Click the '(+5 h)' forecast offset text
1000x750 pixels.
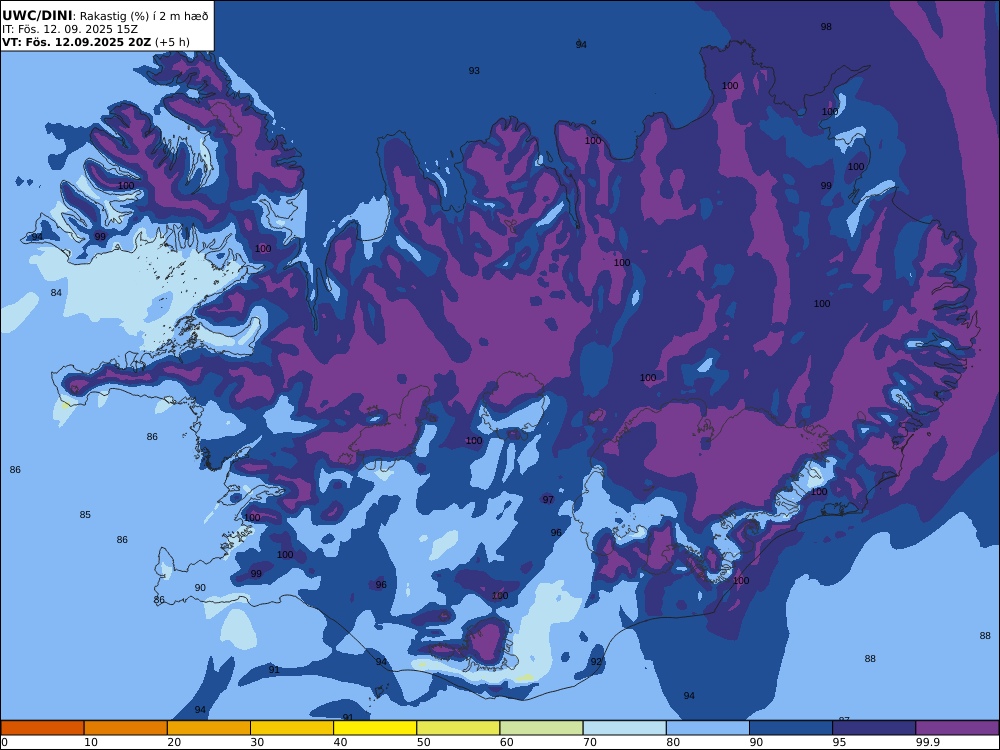tap(172, 43)
